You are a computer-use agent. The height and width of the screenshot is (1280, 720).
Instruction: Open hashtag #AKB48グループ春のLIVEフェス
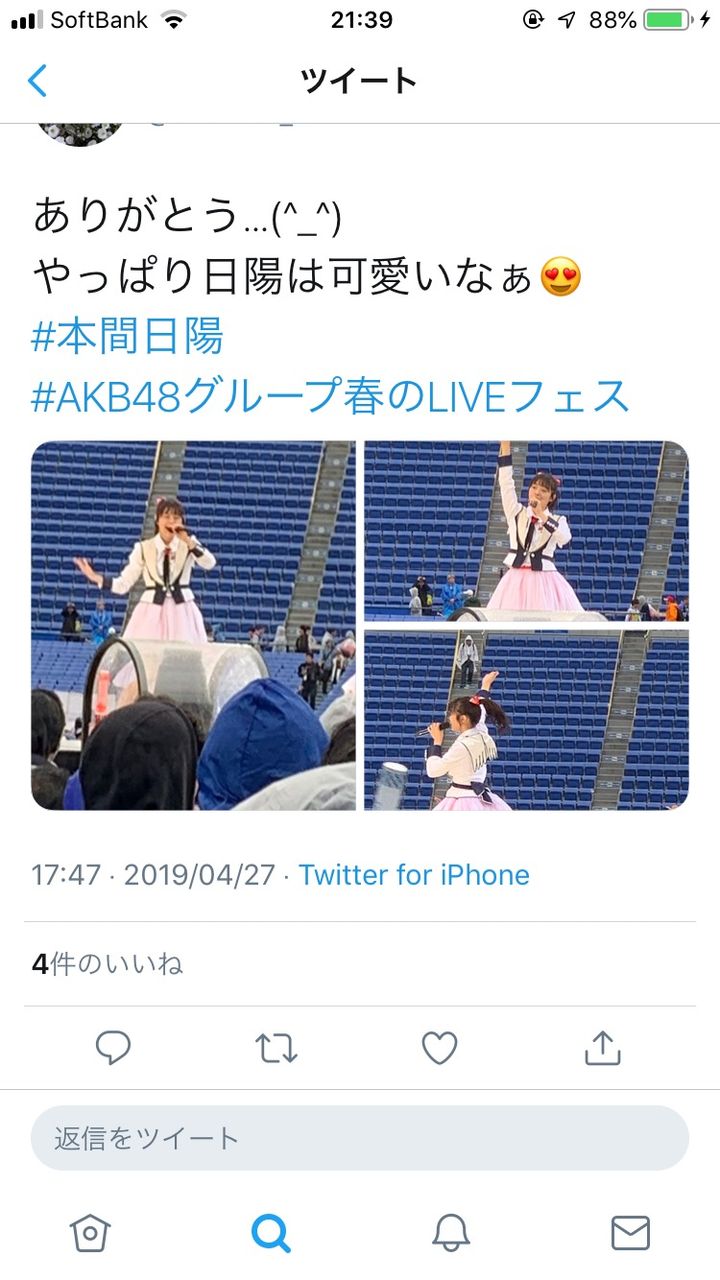click(x=331, y=397)
